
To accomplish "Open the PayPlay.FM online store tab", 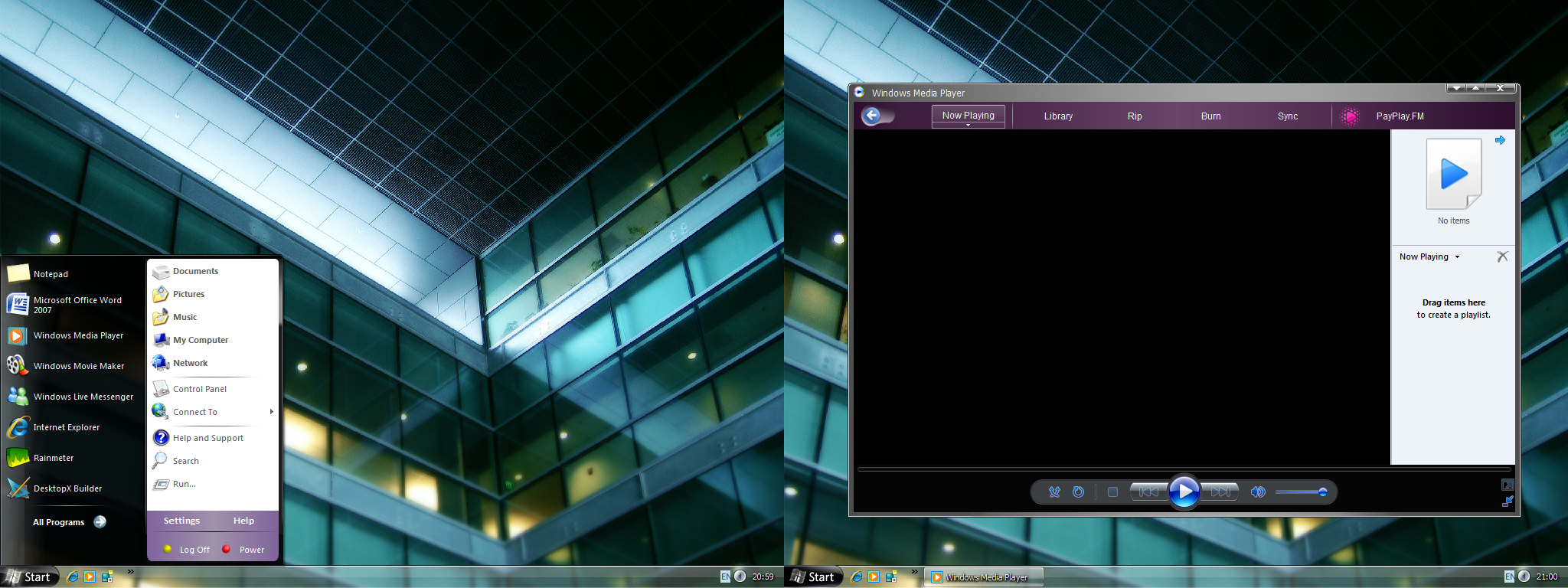I will (x=1400, y=116).
